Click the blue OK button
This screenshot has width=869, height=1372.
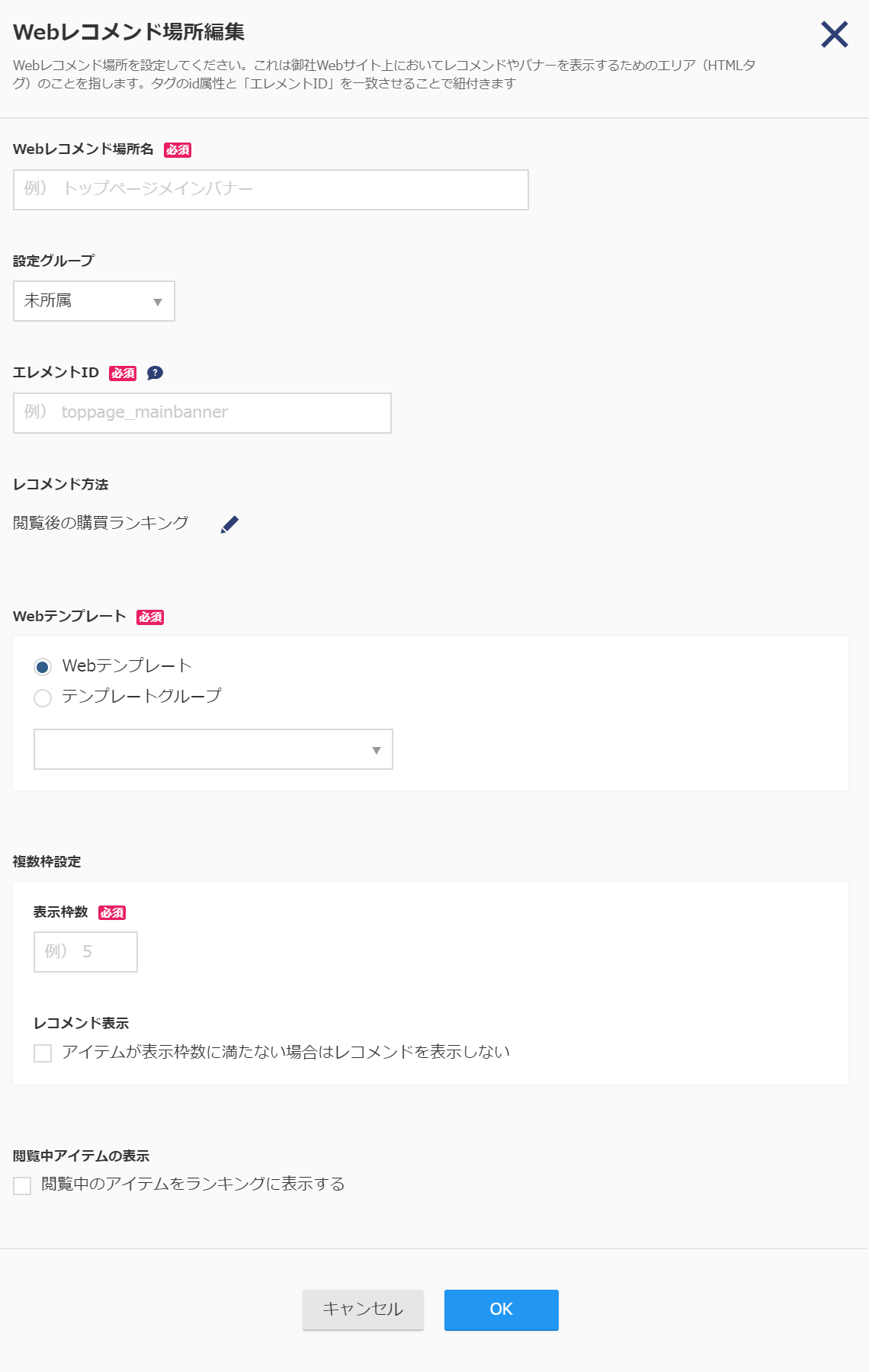502,1309
